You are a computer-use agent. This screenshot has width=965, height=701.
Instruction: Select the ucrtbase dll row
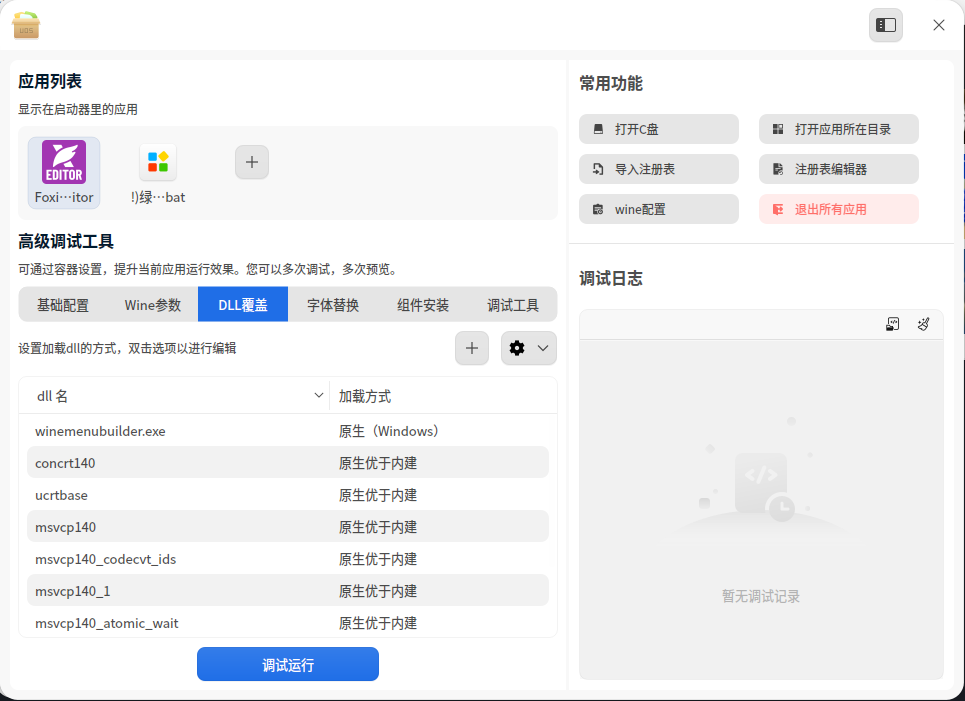pyautogui.click(x=288, y=495)
